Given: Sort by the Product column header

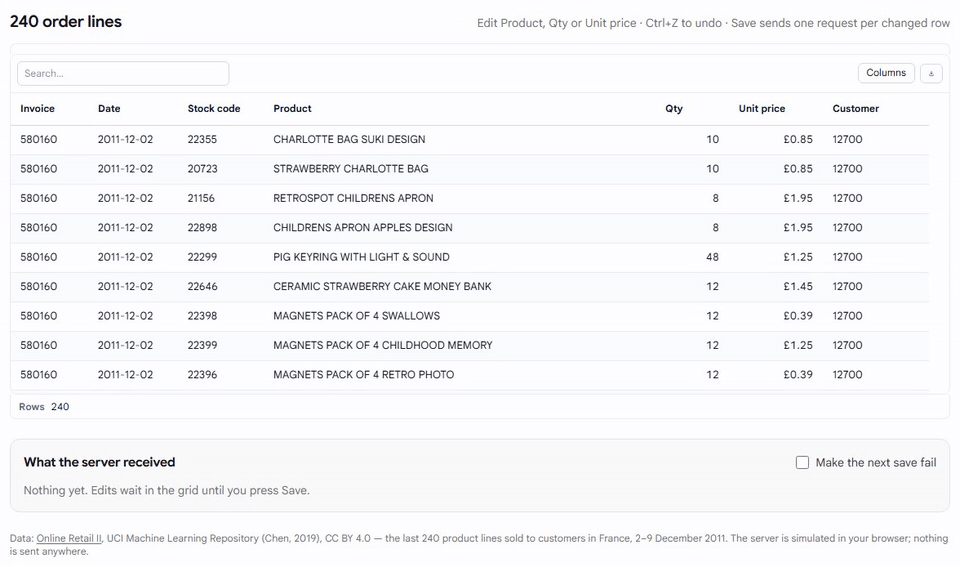Looking at the screenshot, I should (x=292, y=108).
